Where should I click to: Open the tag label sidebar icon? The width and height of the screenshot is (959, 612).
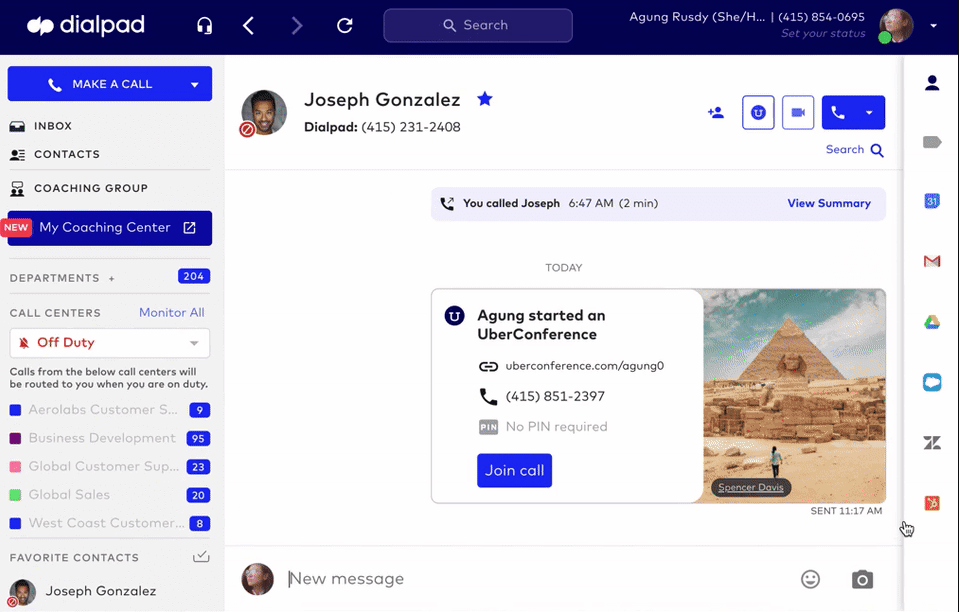pyautogui.click(x=932, y=142)
